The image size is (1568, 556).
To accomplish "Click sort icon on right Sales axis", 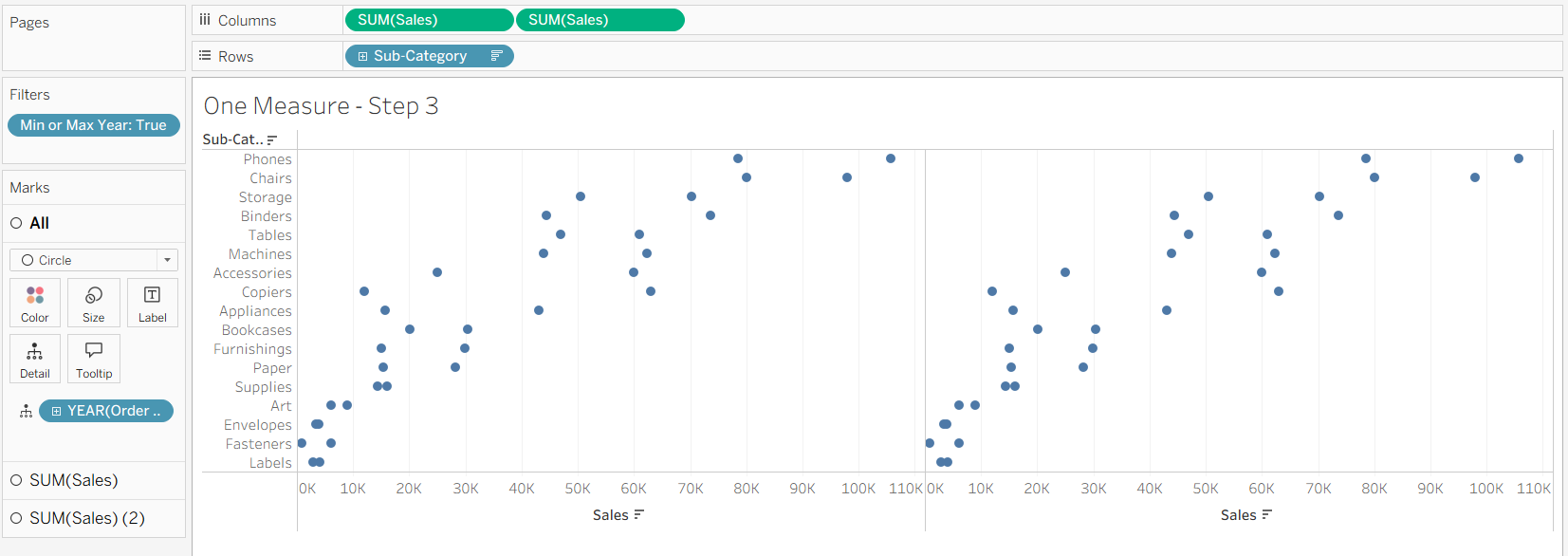I will point(1266,515).
